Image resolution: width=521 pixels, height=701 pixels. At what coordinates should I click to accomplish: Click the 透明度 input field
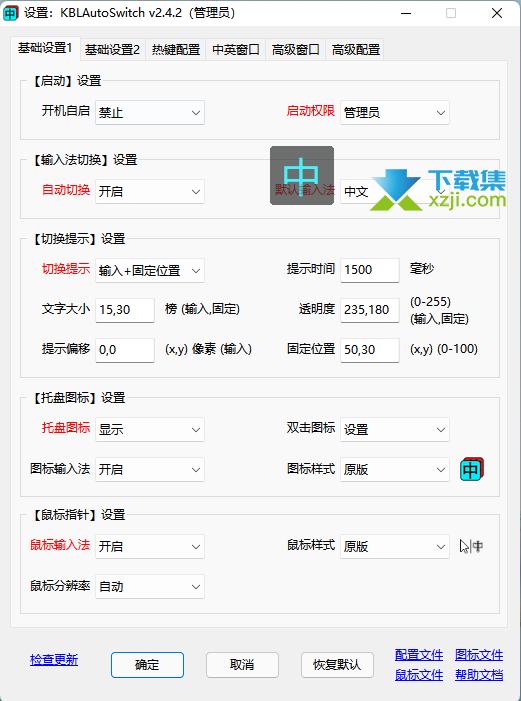tap(370, 310)
